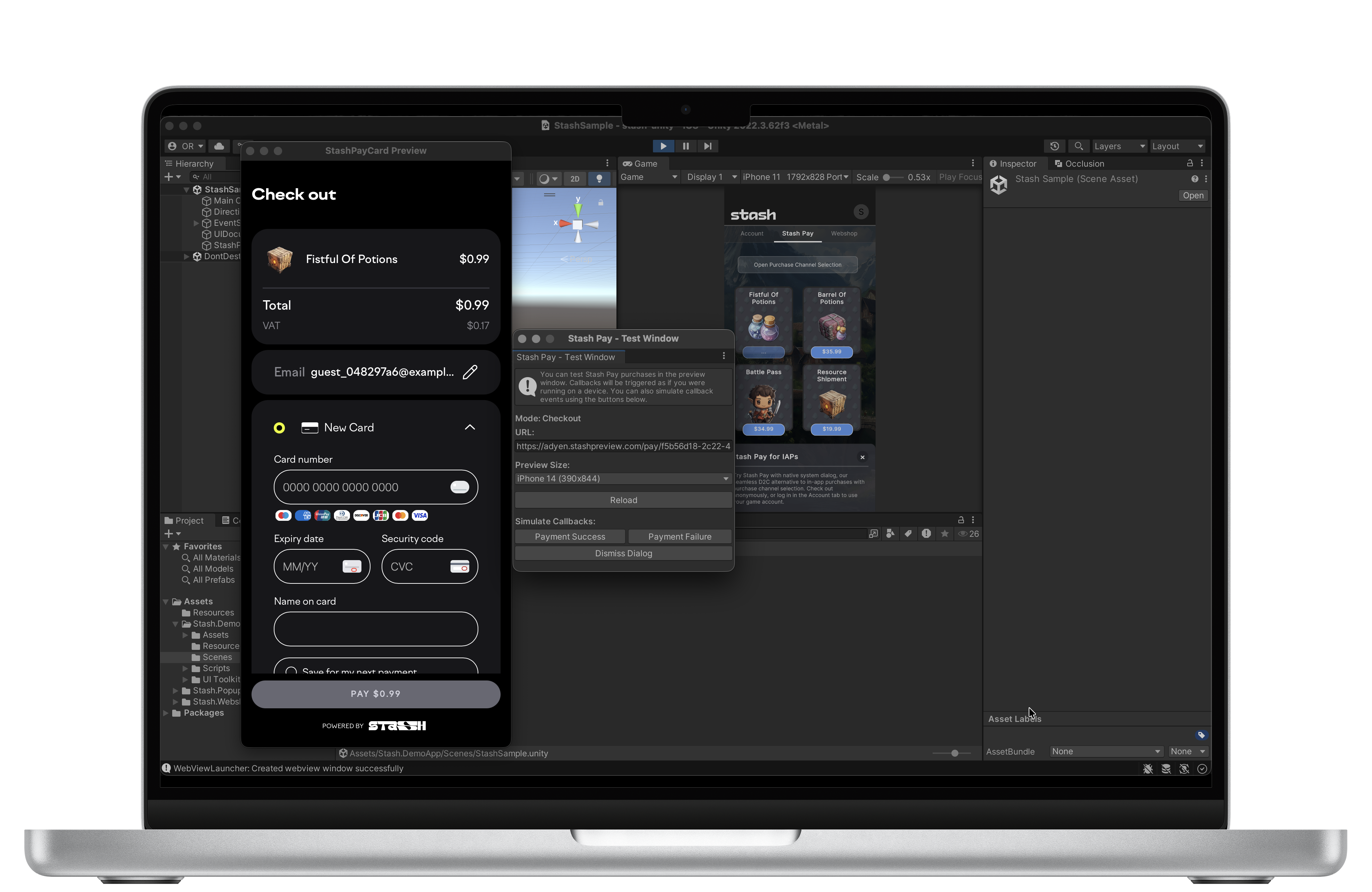This screenshot has width=1372, height=892.
Task: Toggle the Inspector lock icon
Action: [1189, 164]
